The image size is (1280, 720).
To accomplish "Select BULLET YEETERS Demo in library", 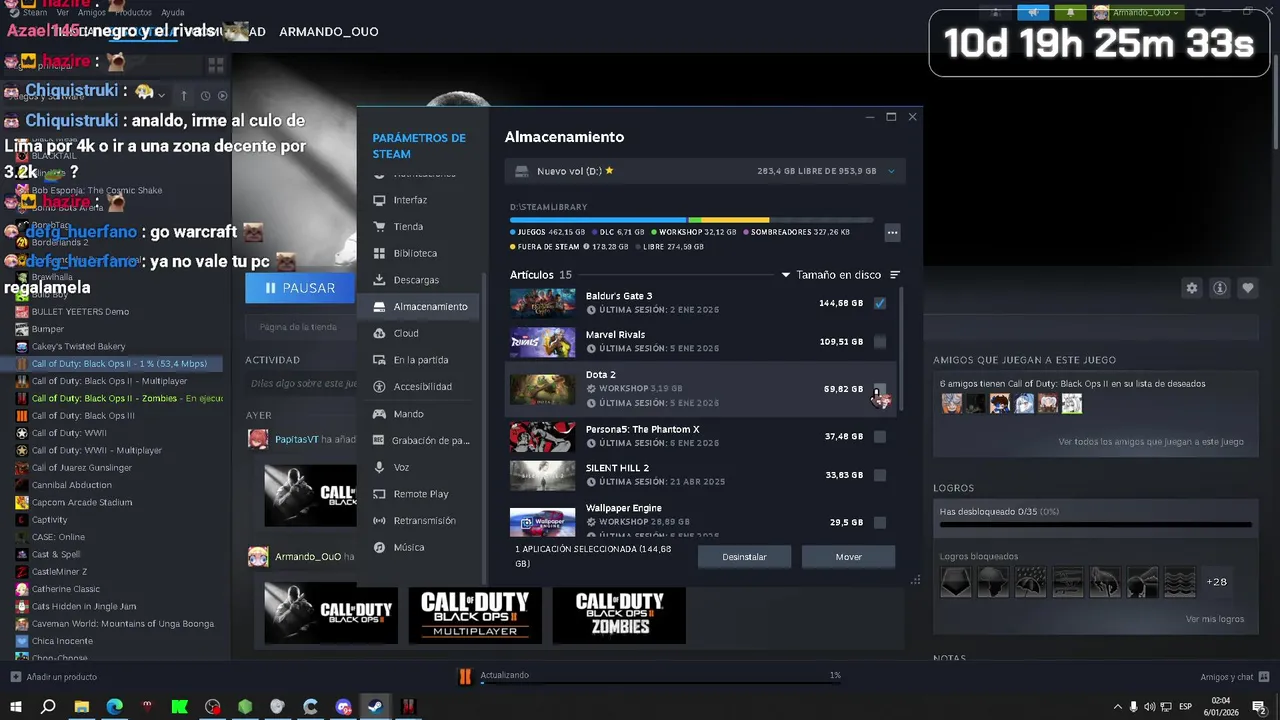I will tap(80, 311).
